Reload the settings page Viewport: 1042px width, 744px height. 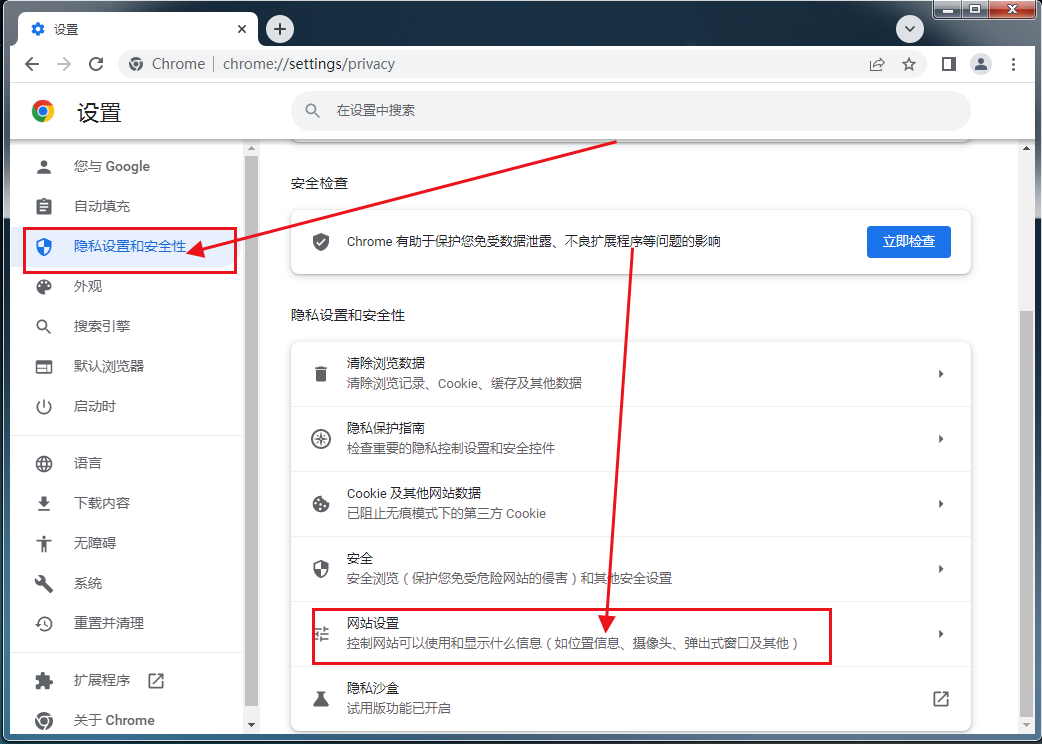[96, 64]
